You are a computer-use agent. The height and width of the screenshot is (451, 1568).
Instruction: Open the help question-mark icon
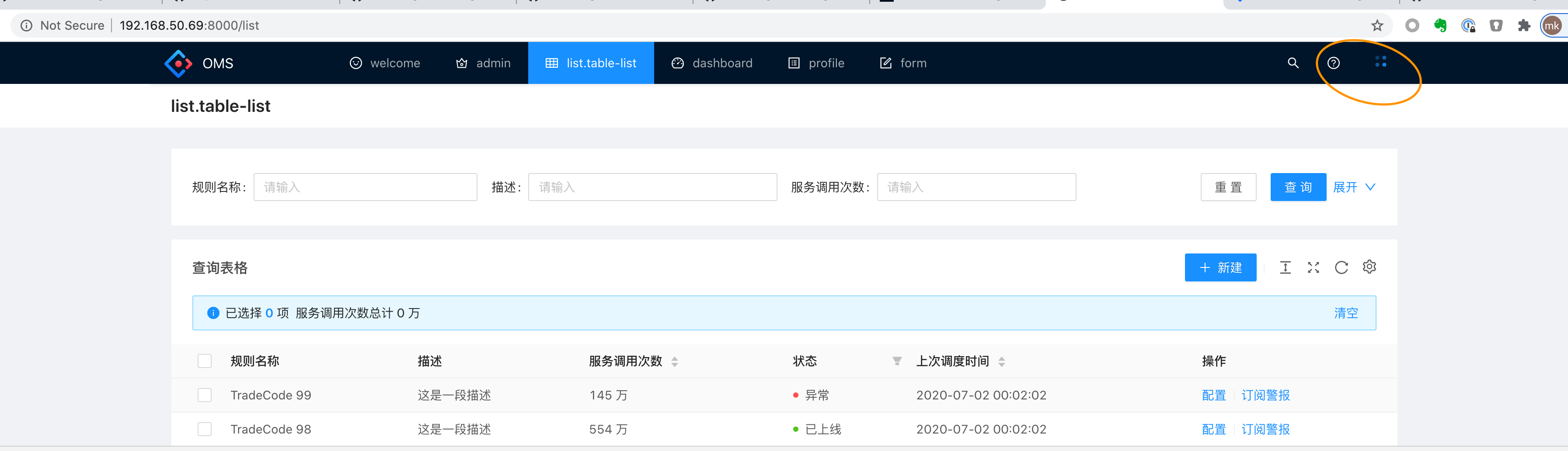click(x=1333, y=62)
